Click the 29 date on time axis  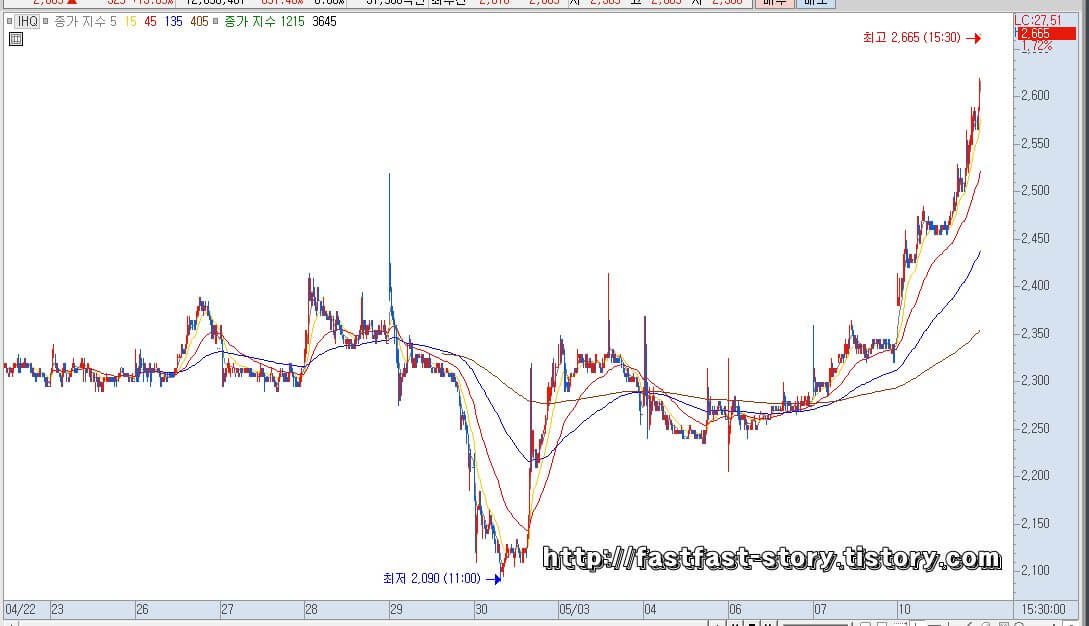(396, 609)
